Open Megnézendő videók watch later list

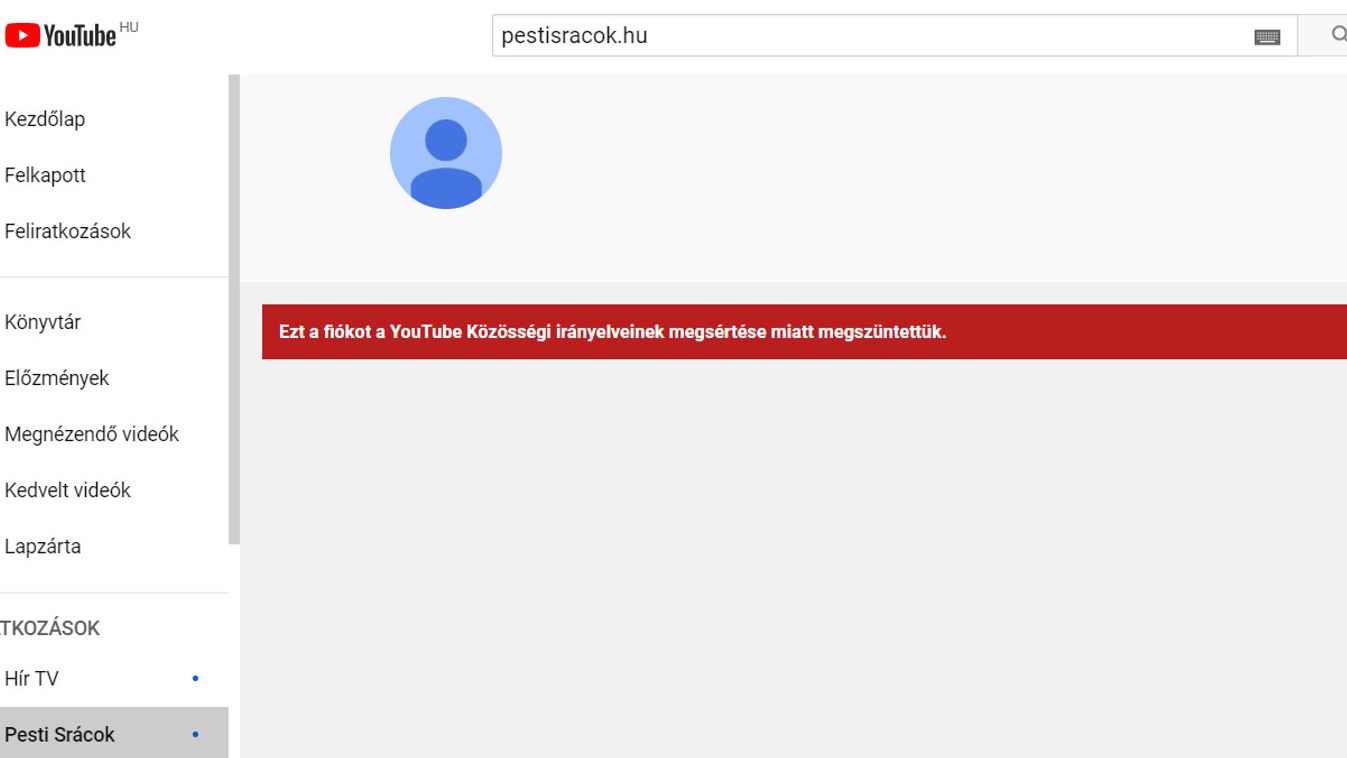[x=92, y=434]
